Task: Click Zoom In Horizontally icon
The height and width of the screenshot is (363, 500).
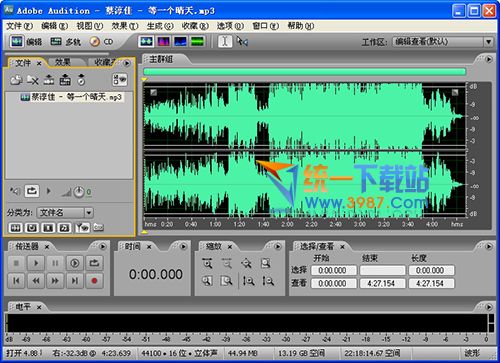Action: click(x=207, y=264)
